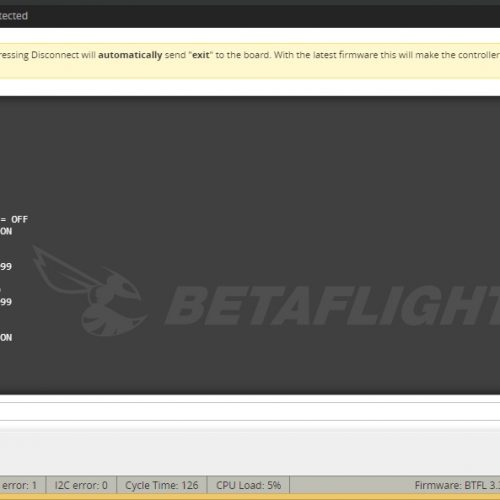Focus the CLI command input field
Image resolution: width=500 pixels, height=500 pixels.
(250, 411)
